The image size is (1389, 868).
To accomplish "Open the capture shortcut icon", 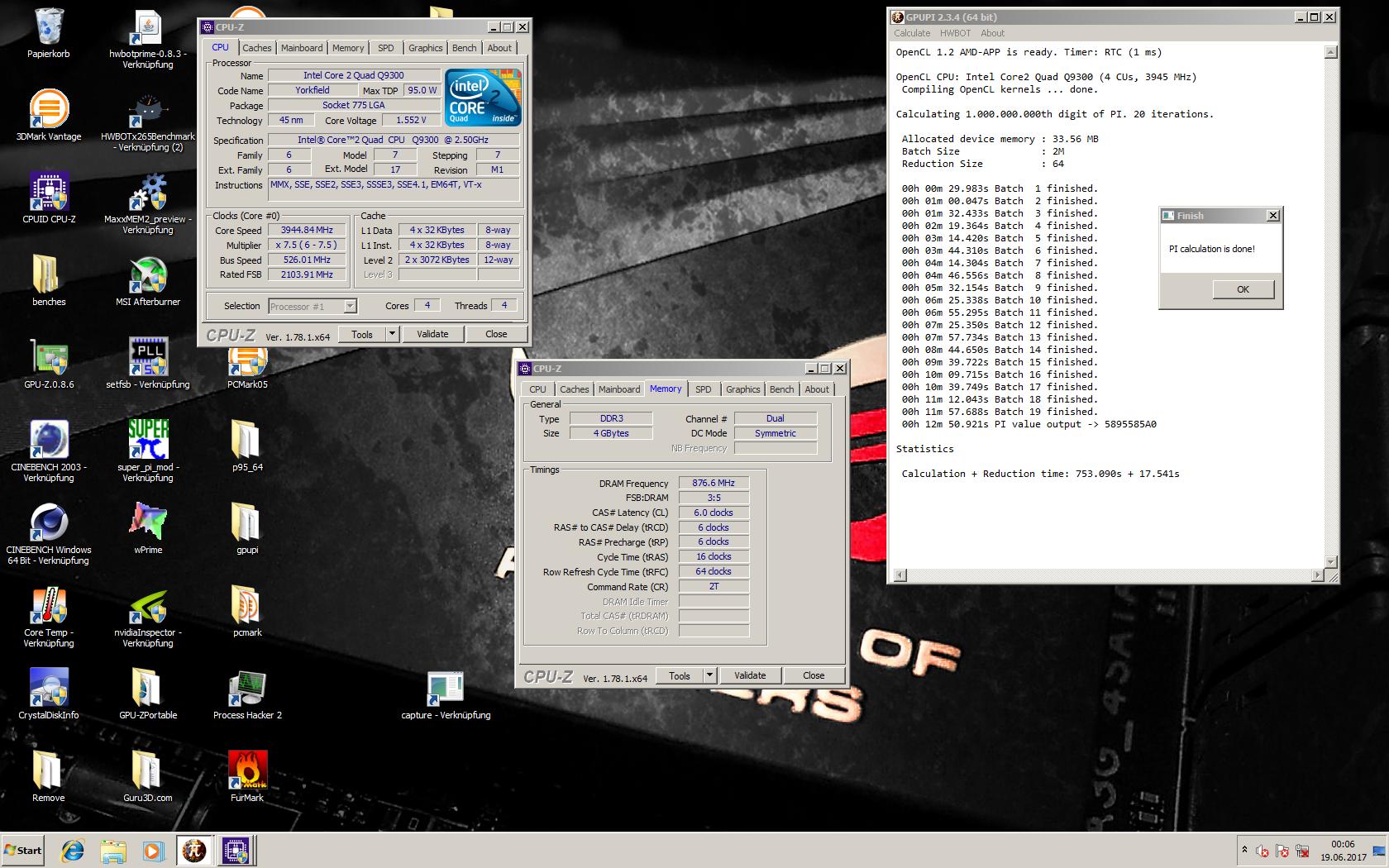I will point(446,694).
